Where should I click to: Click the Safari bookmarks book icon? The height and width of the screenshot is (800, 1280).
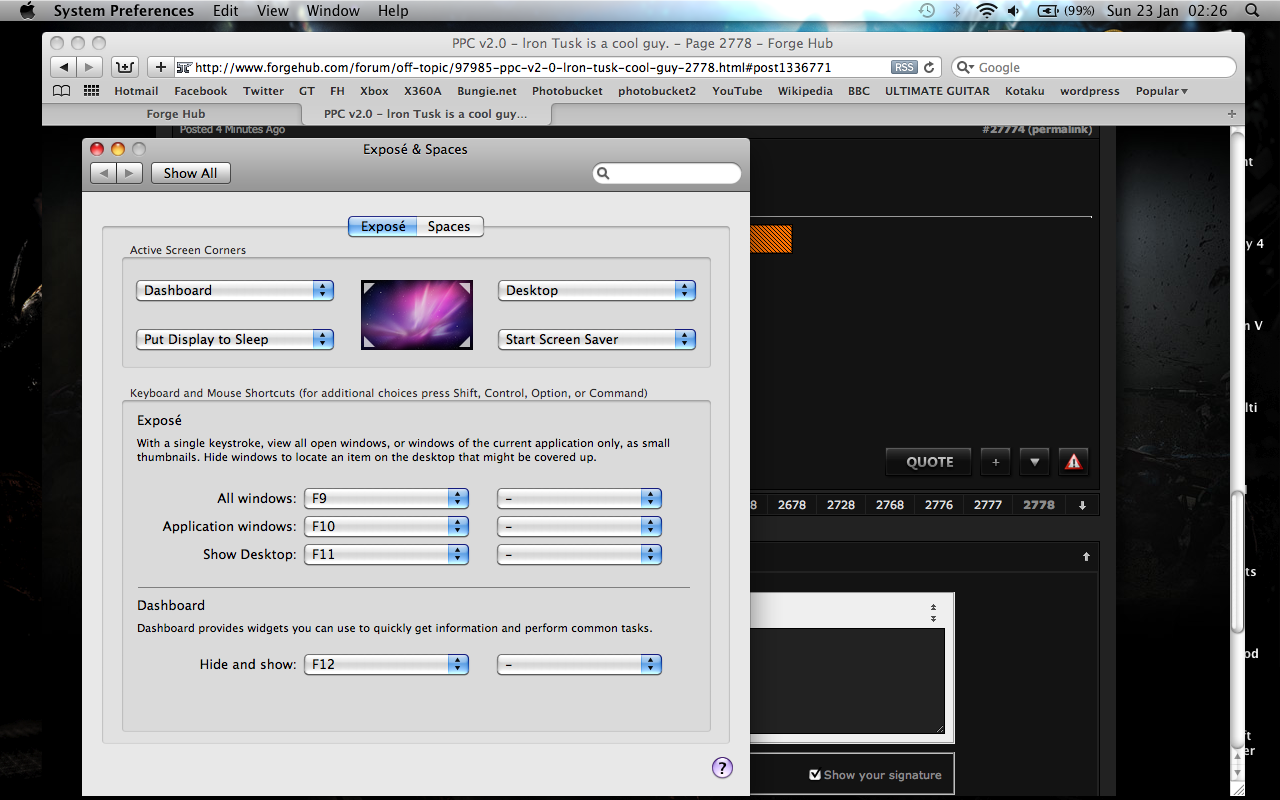[62, 91]
